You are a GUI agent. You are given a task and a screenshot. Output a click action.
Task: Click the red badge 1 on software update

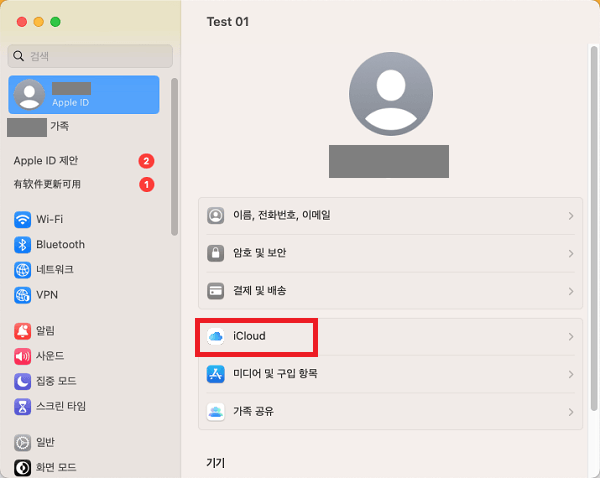pyautogui.click(x=146, y=184)
